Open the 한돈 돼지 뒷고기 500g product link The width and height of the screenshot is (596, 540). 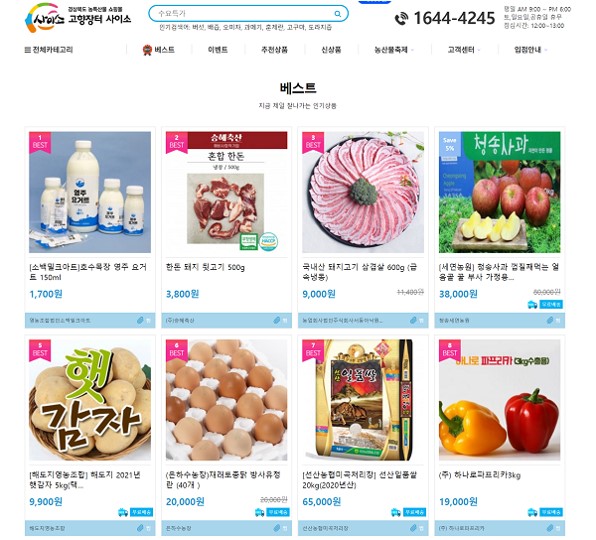[x=205, y=268]
